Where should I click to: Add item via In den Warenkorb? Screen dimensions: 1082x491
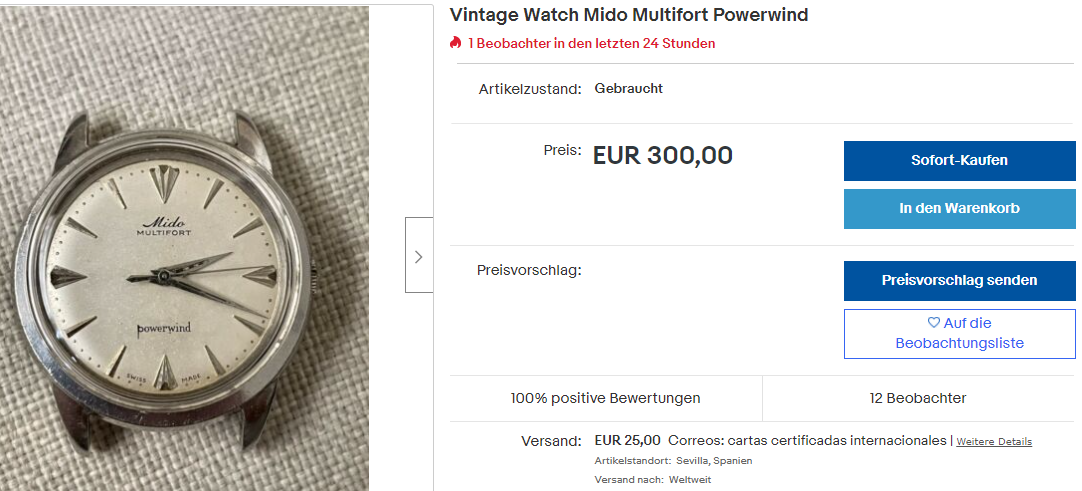coord(959,208)
